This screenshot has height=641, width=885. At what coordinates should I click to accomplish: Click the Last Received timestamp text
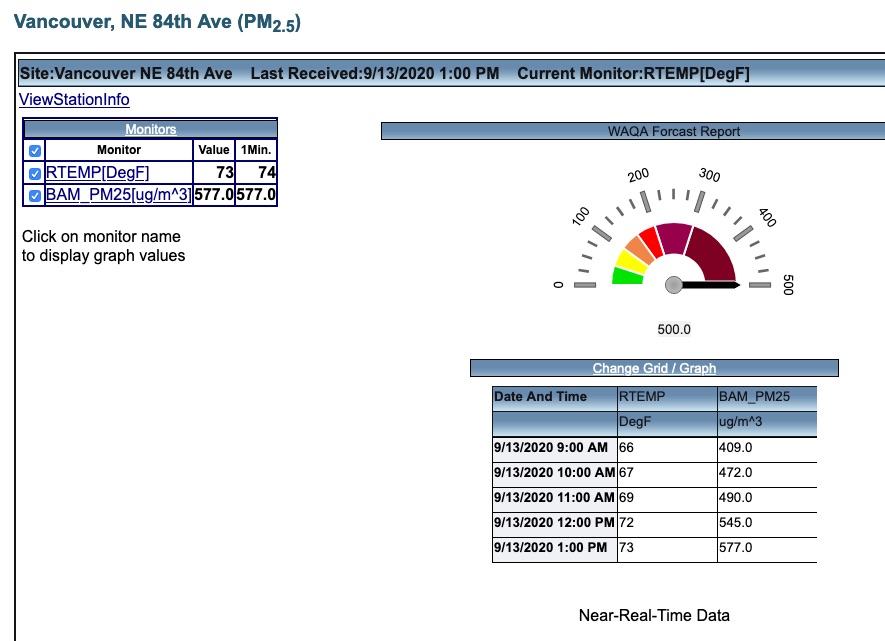click(375, 74)
